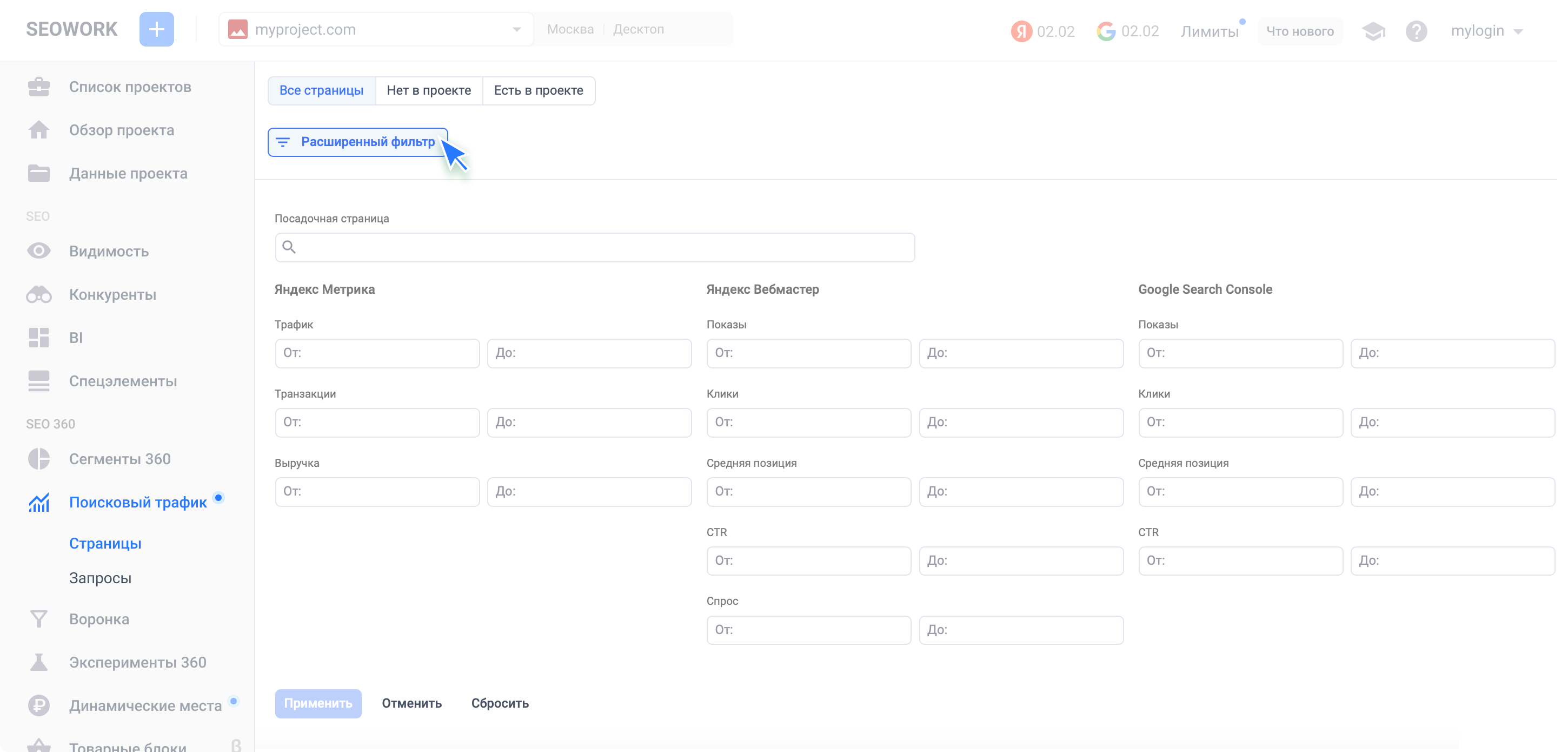This screenshot has height=752, width=1568.
Task: Open Yandex update date indicator
Action: click(1044, 31)
